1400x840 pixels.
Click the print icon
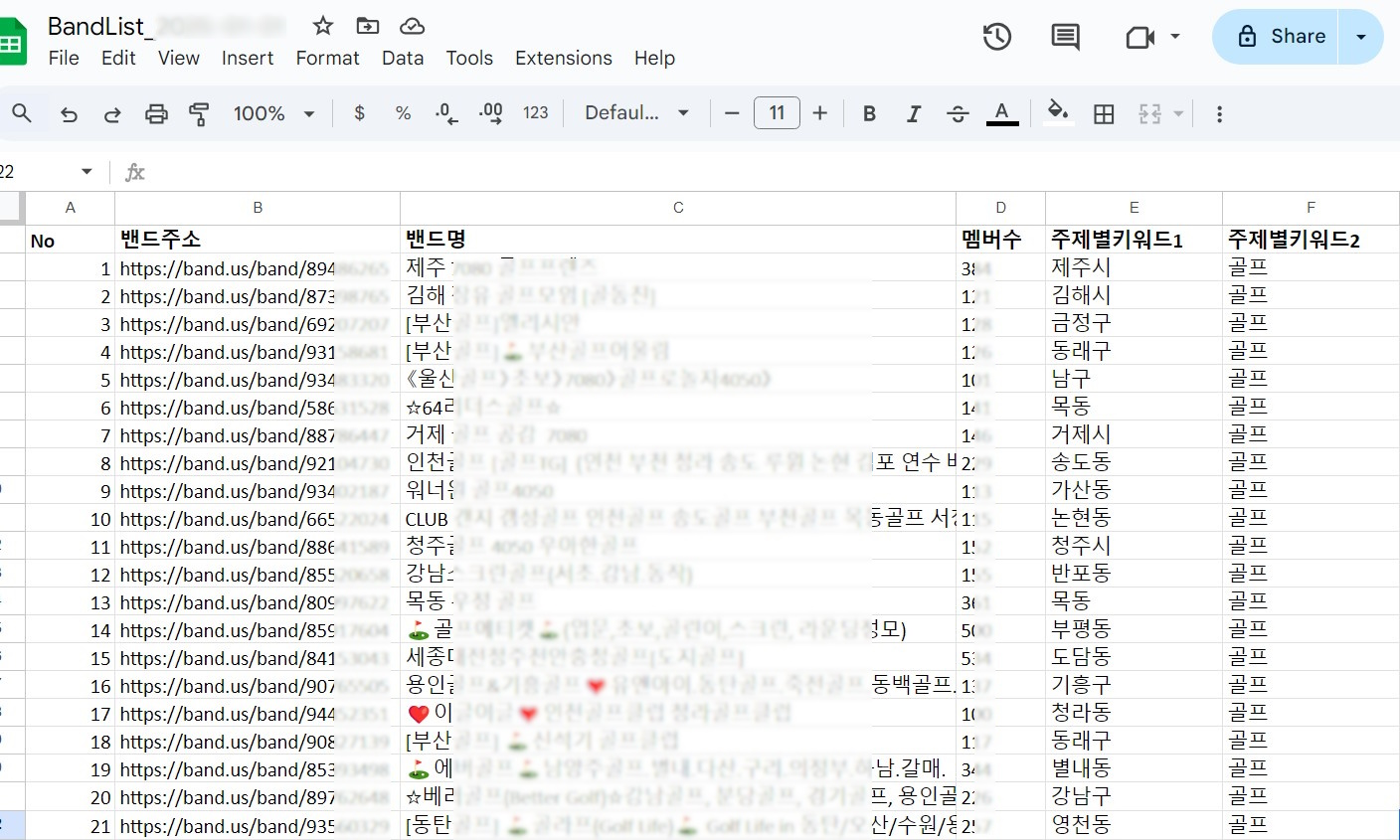point(156,114)
